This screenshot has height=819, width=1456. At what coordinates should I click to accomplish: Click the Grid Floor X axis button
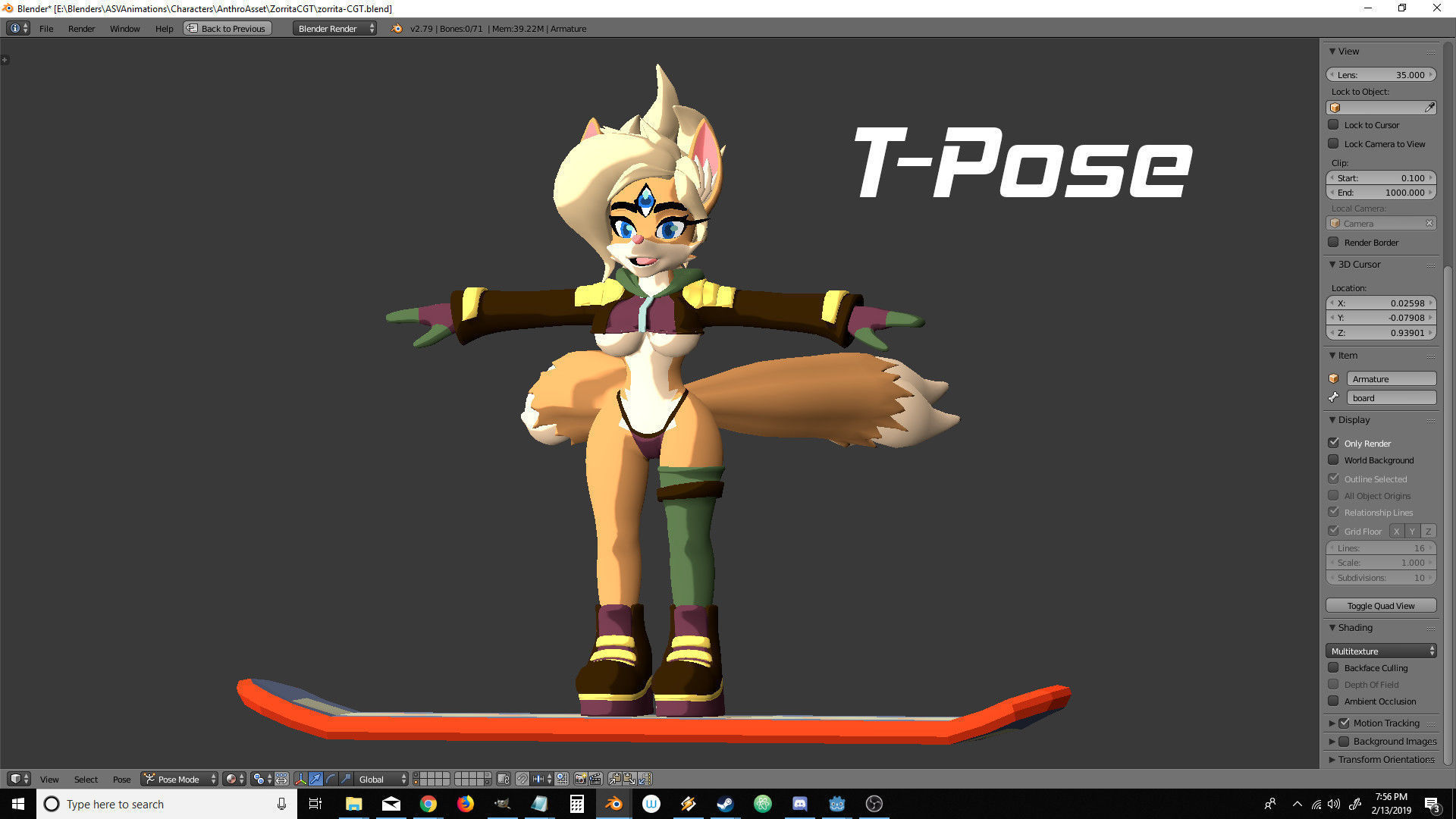[x=1396, y=531]
